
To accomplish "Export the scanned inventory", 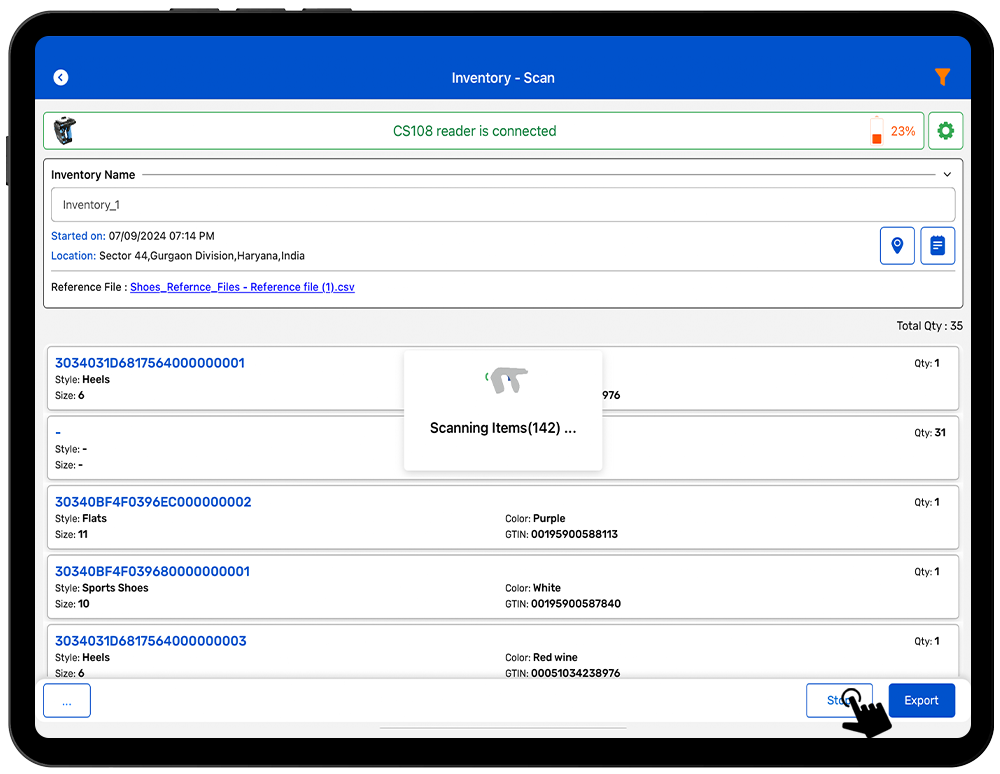I will point(921,700).
